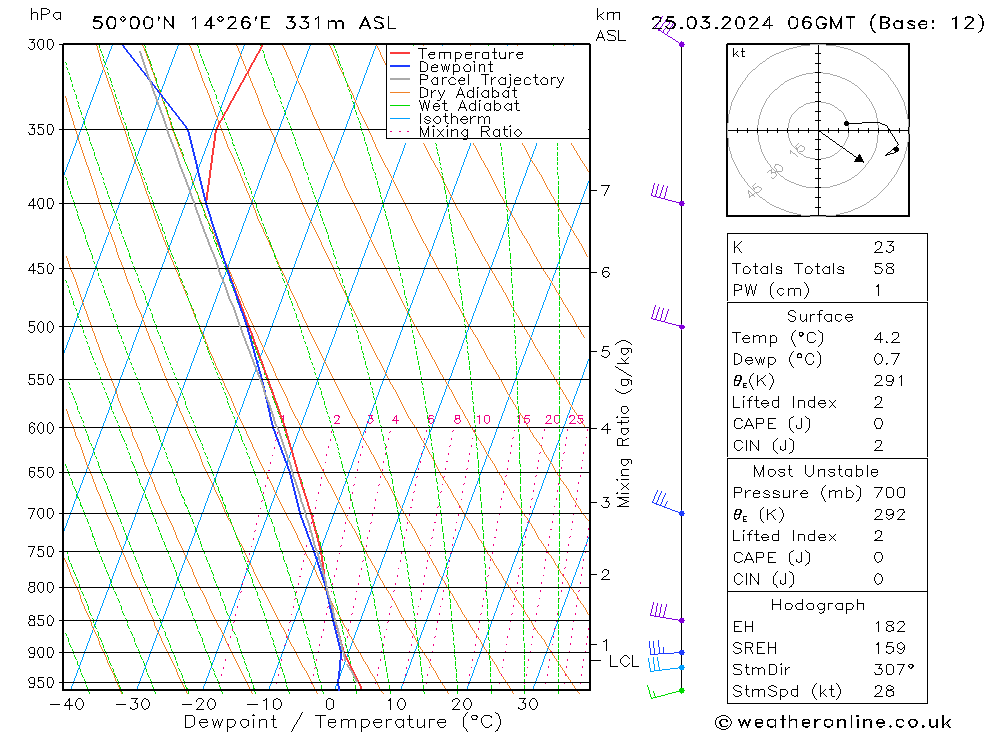Image resolution: width=1000 pixels, height=733 pixels.
Task: Click the 30 temperature axis label
Action: click(x=527, y=704)
